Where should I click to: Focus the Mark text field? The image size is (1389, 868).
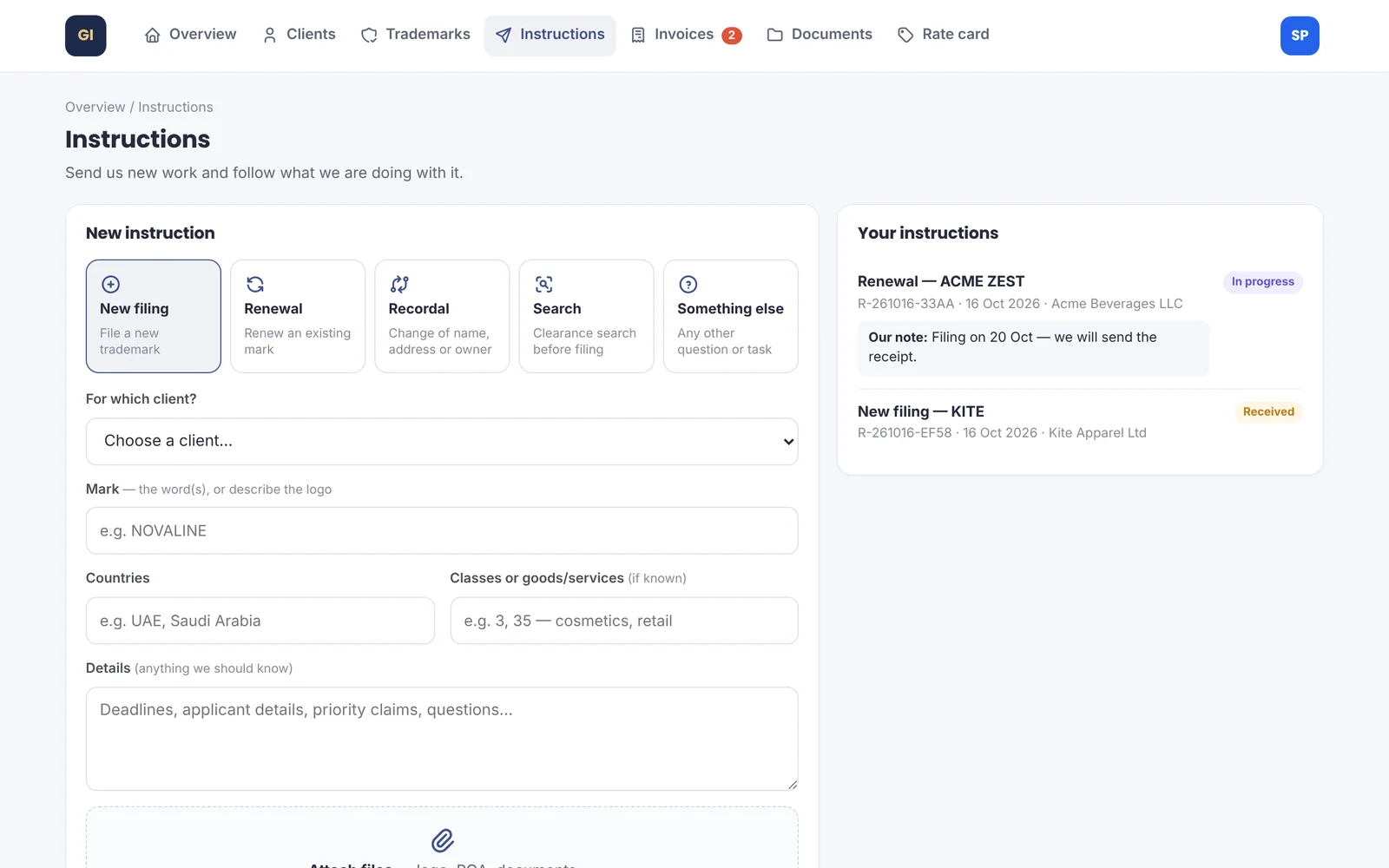pos(442,530)
